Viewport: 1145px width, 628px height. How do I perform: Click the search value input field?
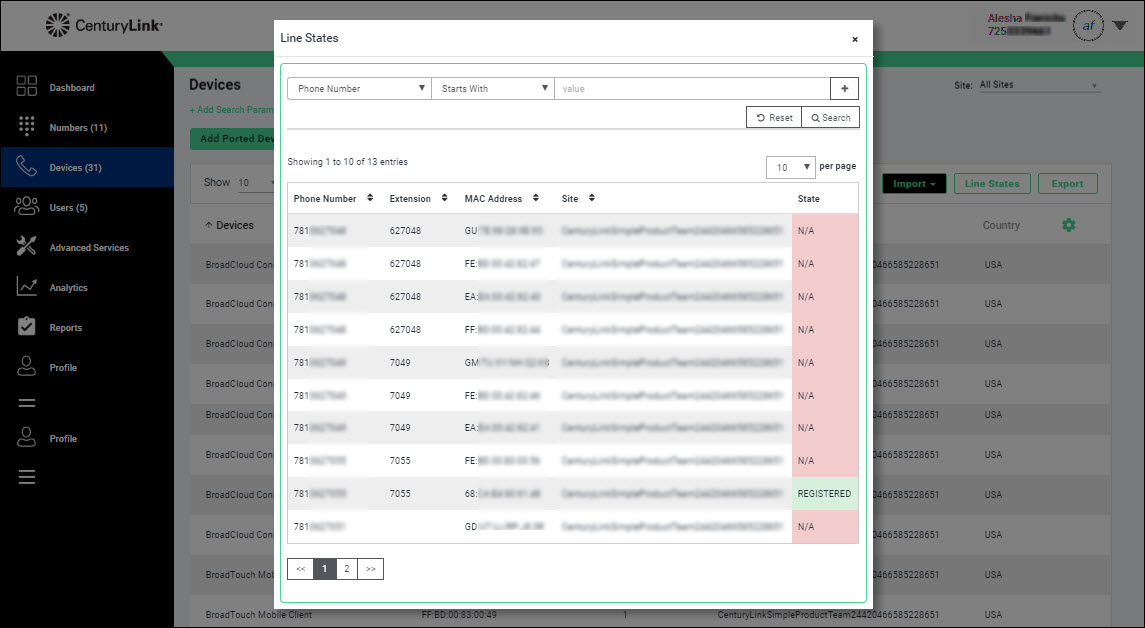[691, 89]
